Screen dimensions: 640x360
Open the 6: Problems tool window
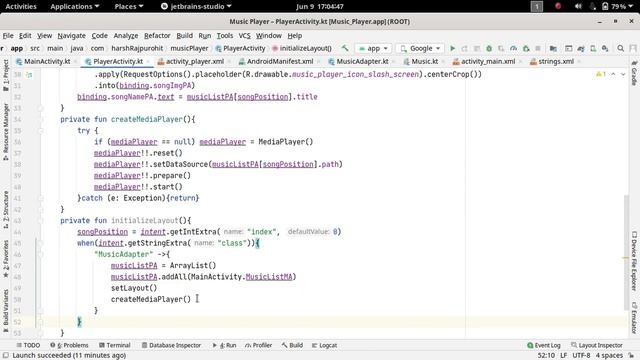[x=69, y=345]
